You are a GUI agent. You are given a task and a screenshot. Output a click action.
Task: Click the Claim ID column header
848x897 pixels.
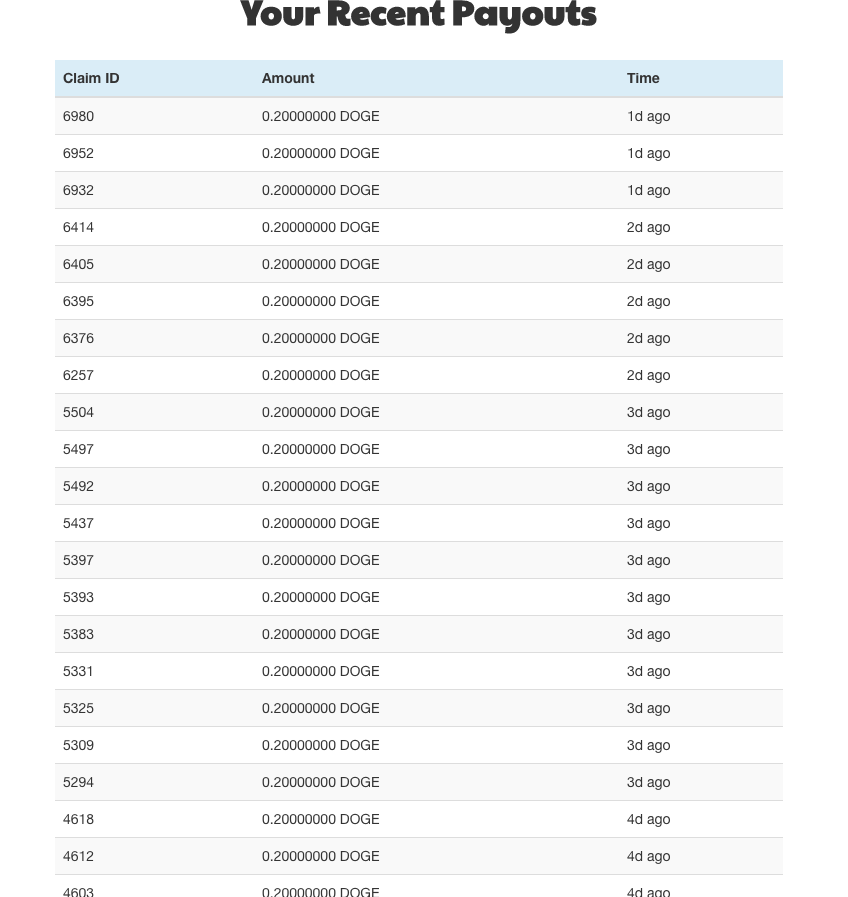pos(91,78)
